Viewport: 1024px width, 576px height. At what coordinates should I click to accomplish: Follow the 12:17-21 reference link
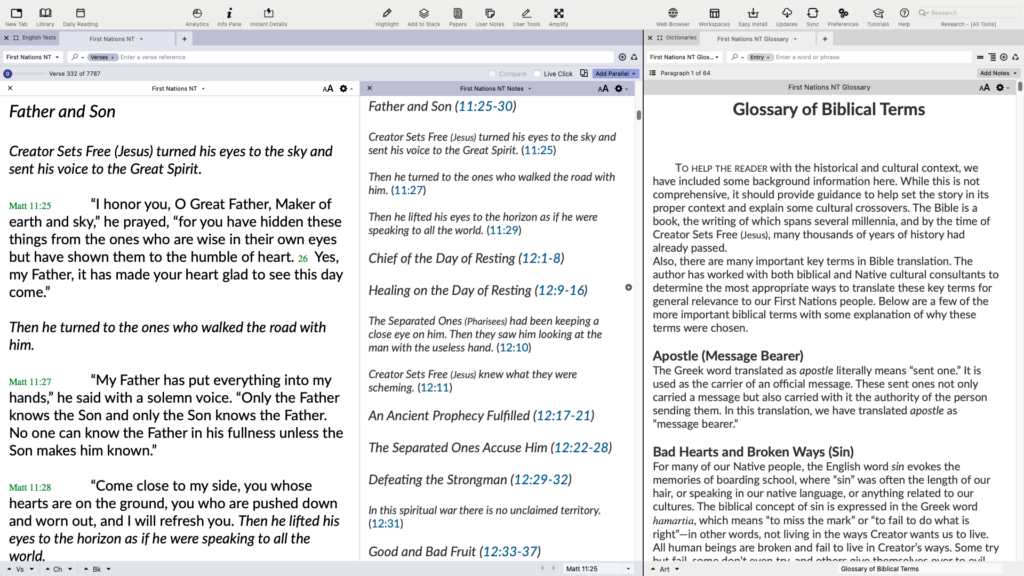pos(564,416)
